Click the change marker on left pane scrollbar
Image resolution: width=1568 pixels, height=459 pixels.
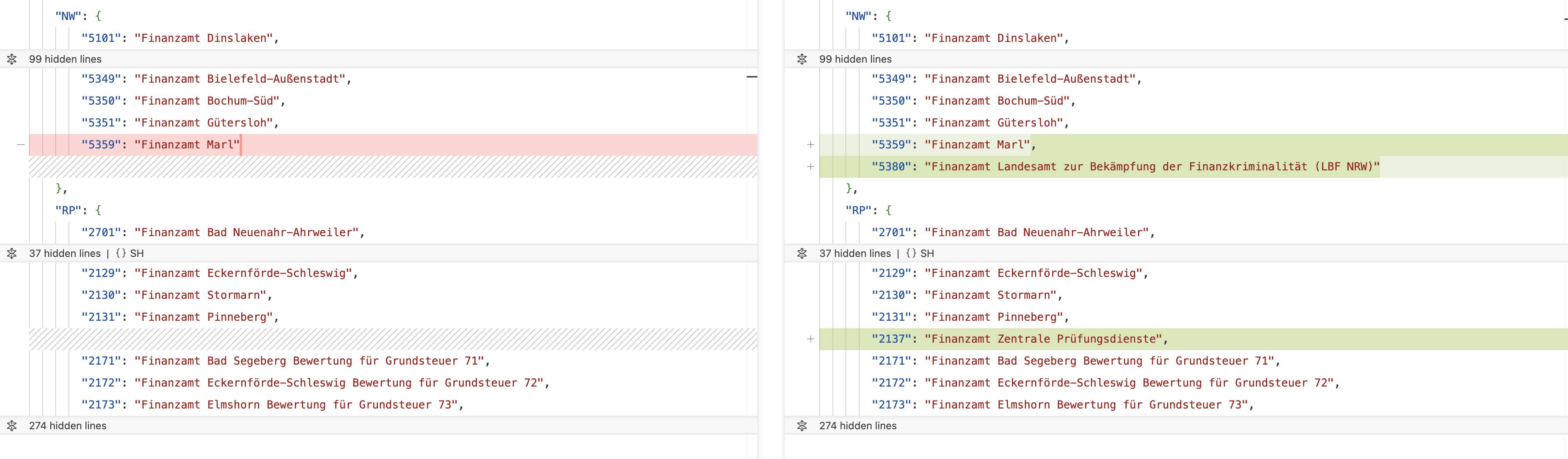click(752, 77)
